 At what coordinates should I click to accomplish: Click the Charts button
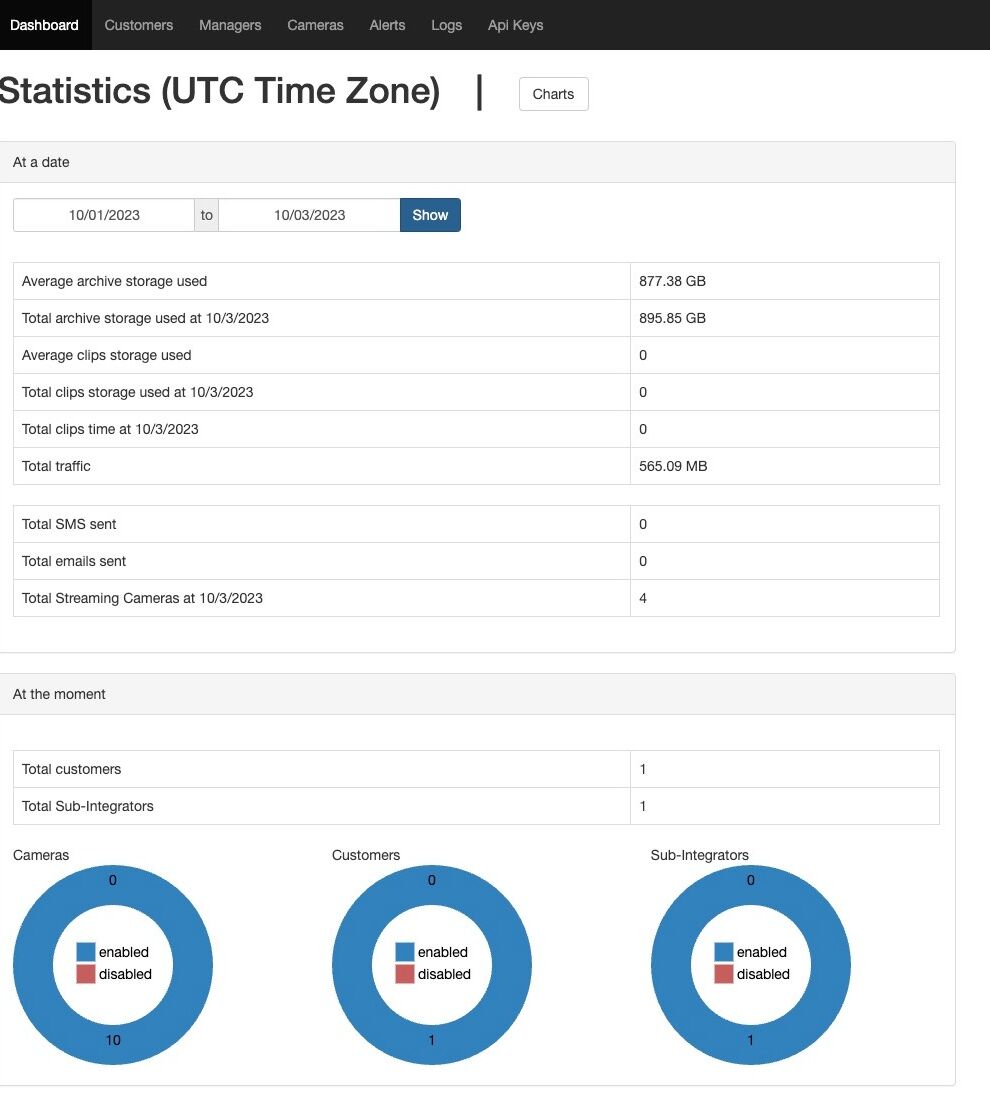(x=553, y=94)
